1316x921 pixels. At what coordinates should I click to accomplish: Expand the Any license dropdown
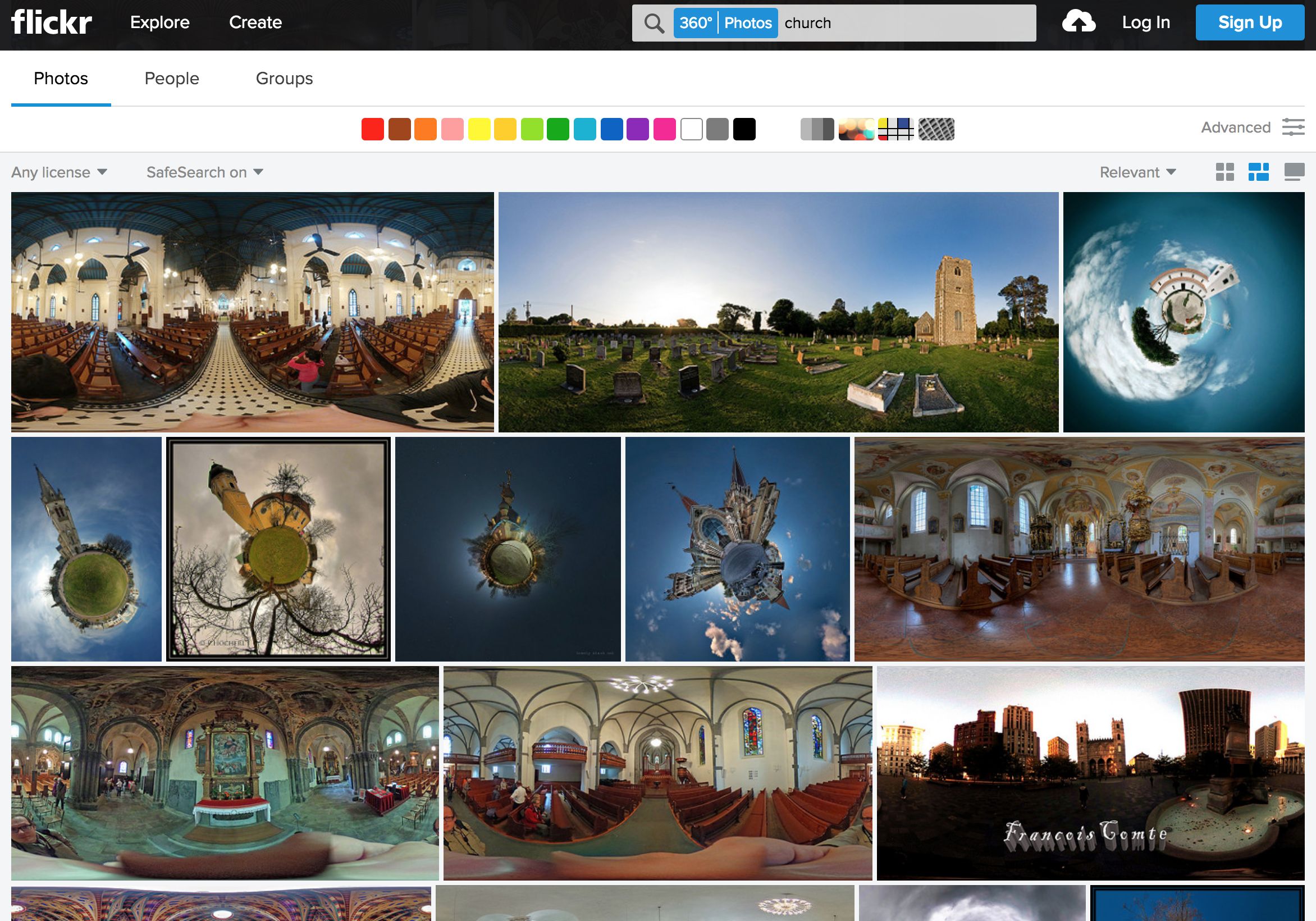[x=59, y=172]
